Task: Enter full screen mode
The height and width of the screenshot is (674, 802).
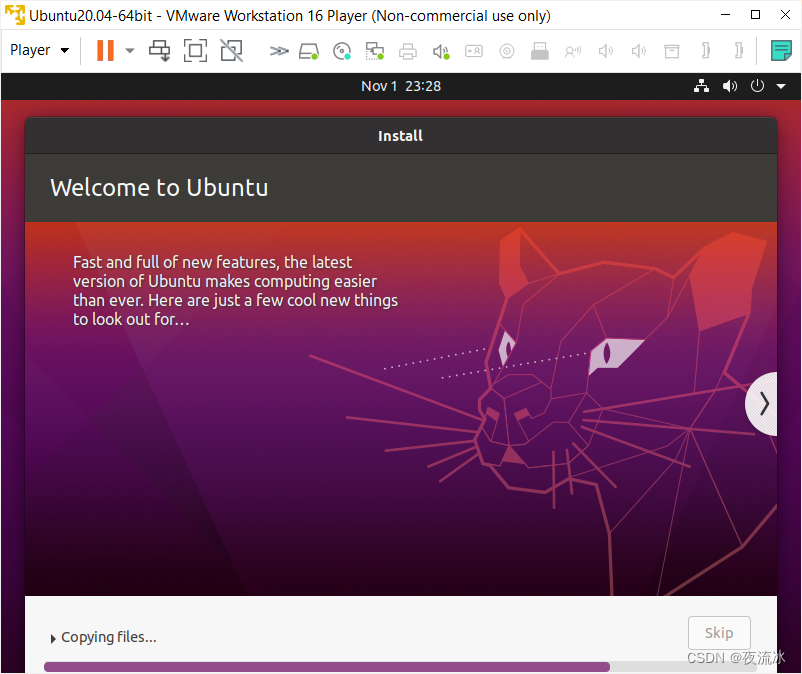Action: pos(195,51)
